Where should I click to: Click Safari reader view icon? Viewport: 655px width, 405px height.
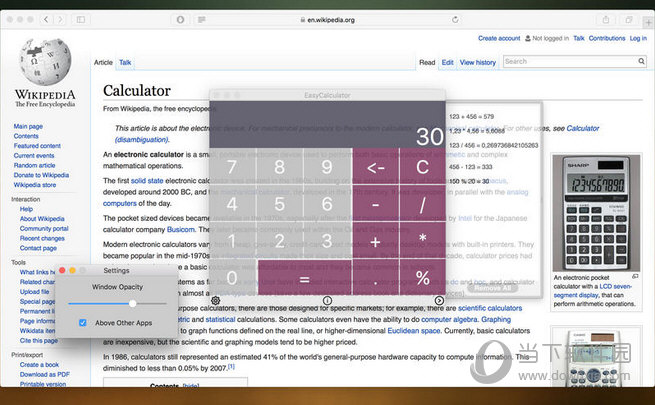(x=202, y=19)
